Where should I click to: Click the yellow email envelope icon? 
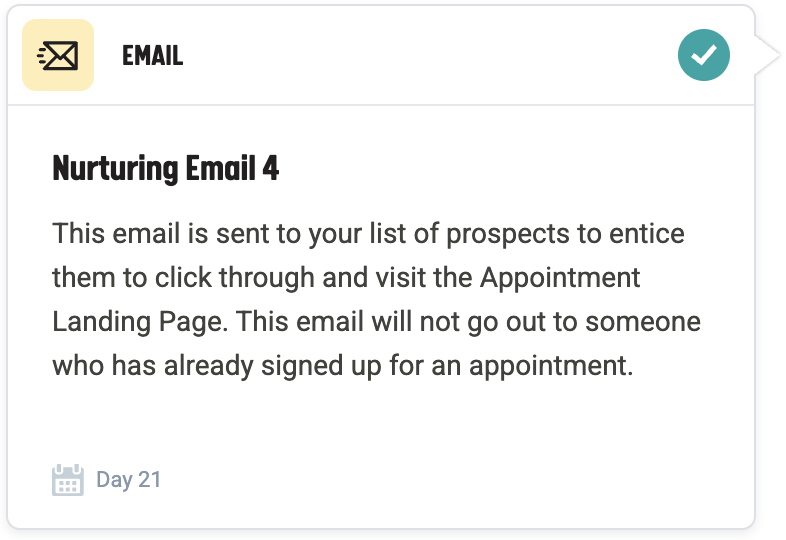point(58,55)
